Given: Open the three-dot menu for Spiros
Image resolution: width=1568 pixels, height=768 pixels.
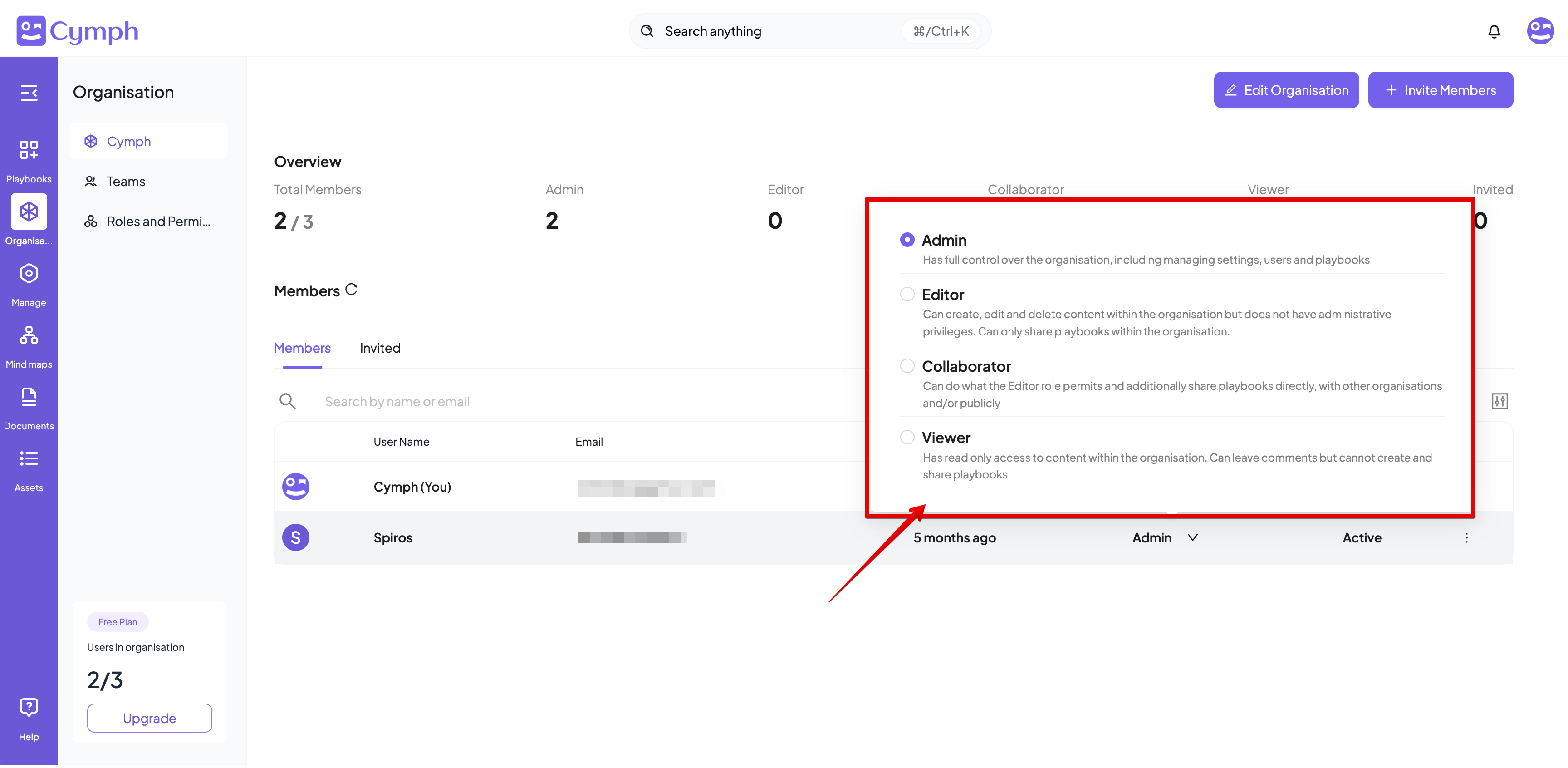Looking at the screenshot, I should (x=1466, y=538).
